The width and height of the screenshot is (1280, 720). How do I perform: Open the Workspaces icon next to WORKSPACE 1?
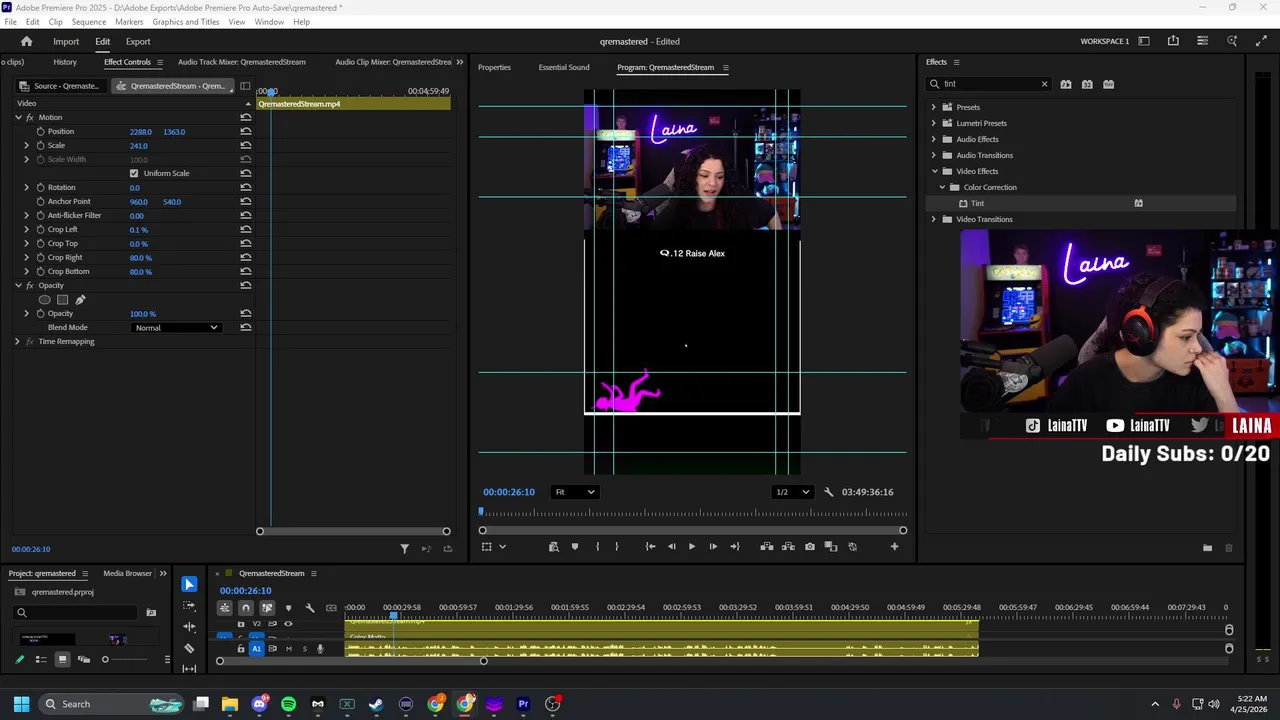pos(1144,41)
